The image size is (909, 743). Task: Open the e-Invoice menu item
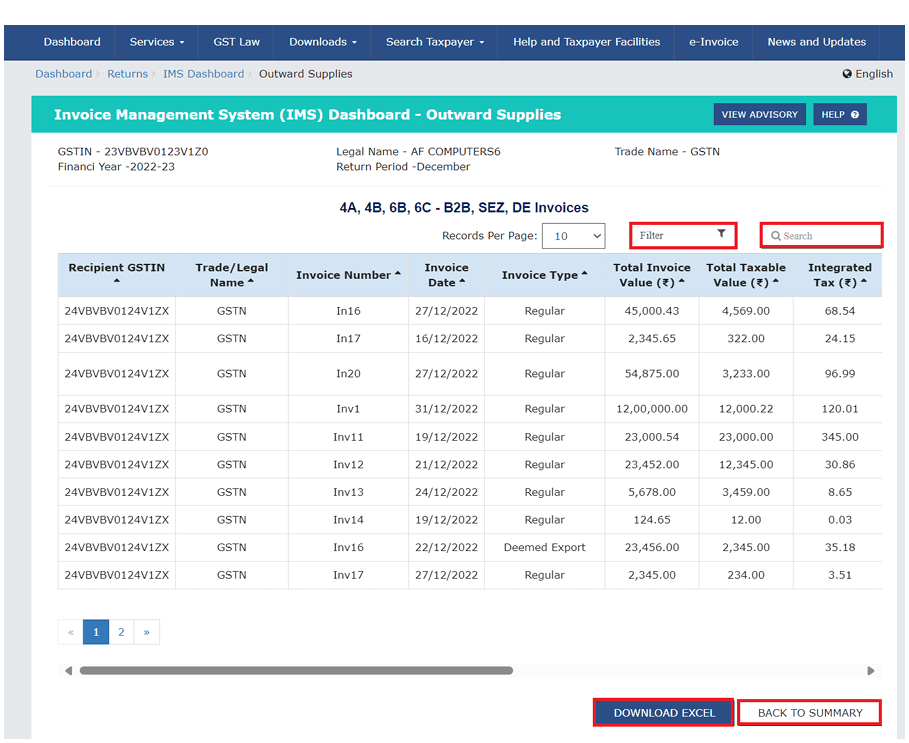click(713, 42)
